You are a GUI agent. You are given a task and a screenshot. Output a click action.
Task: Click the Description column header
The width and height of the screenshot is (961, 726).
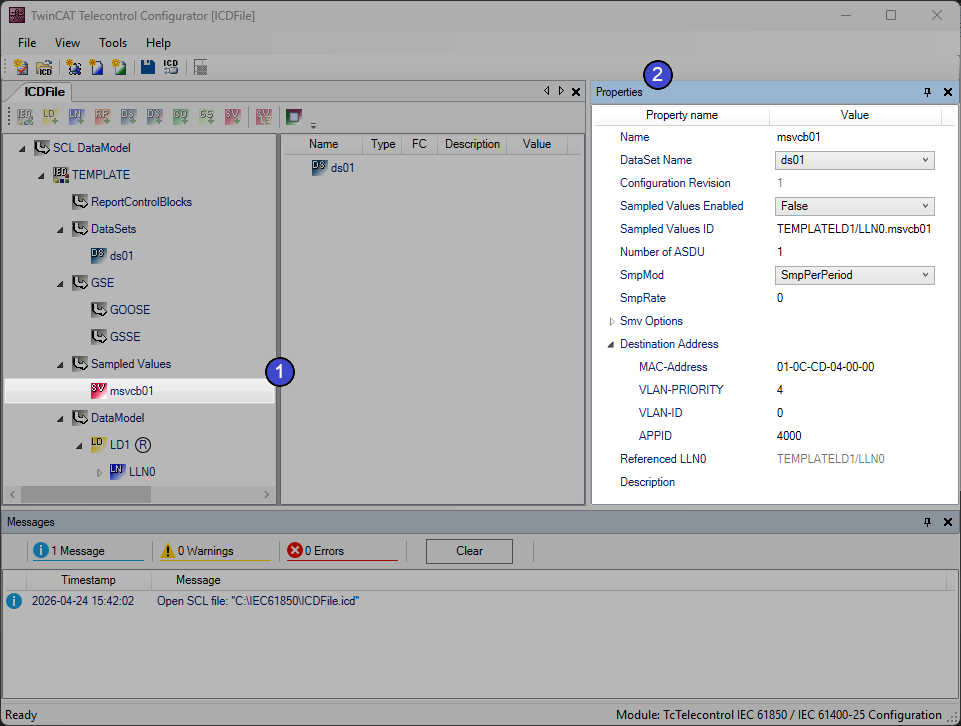[472, 144]
